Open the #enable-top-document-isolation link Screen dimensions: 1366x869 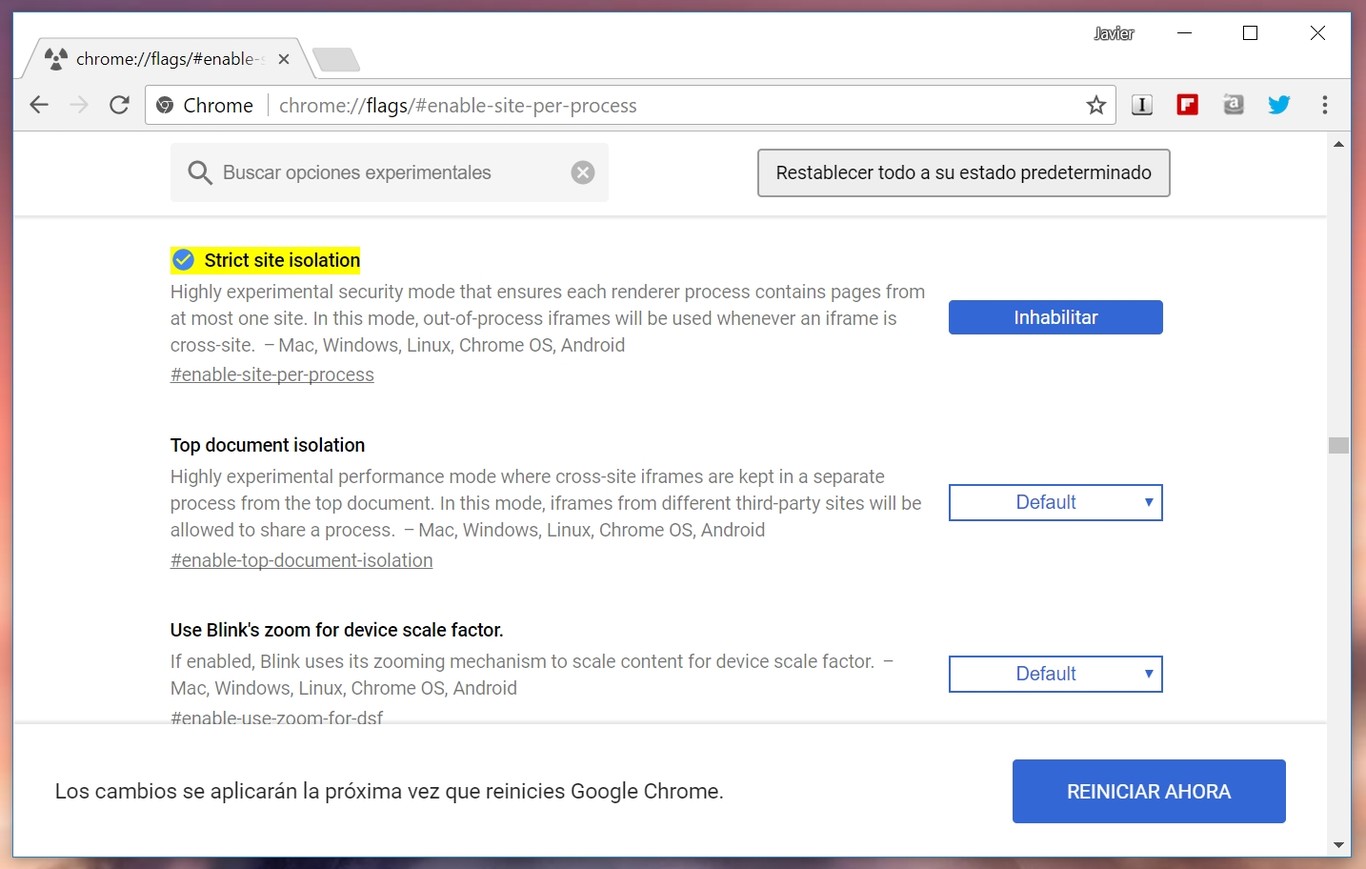301,560
